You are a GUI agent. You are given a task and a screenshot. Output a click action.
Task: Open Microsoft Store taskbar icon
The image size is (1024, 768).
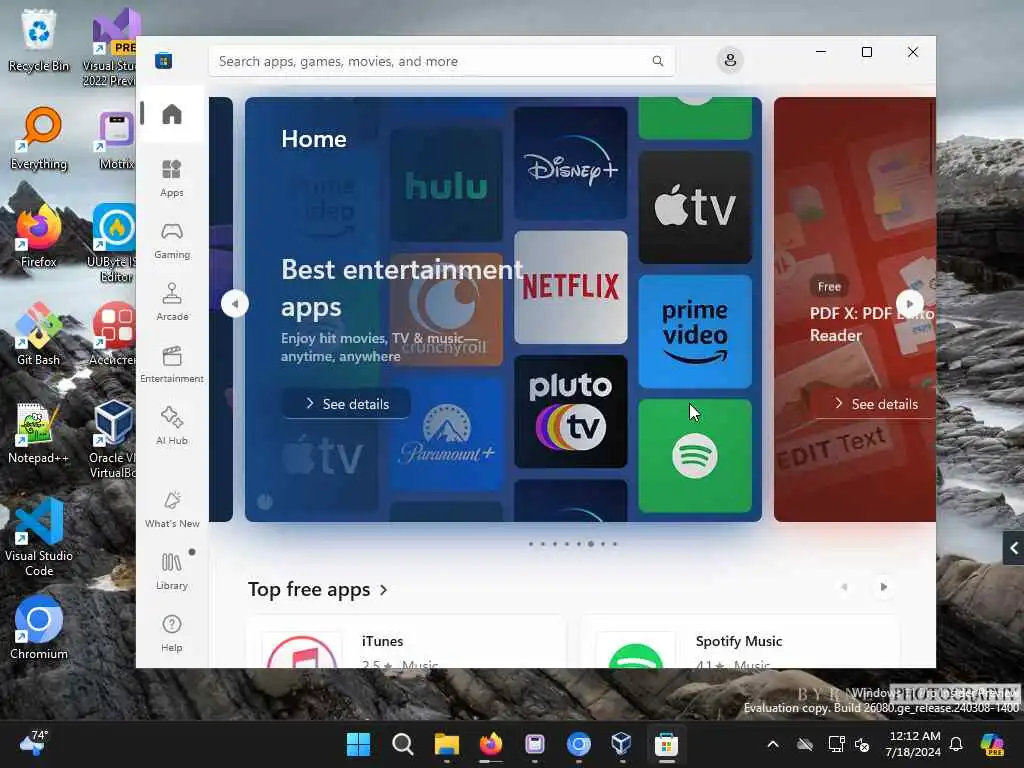click(x=666, y=744)
